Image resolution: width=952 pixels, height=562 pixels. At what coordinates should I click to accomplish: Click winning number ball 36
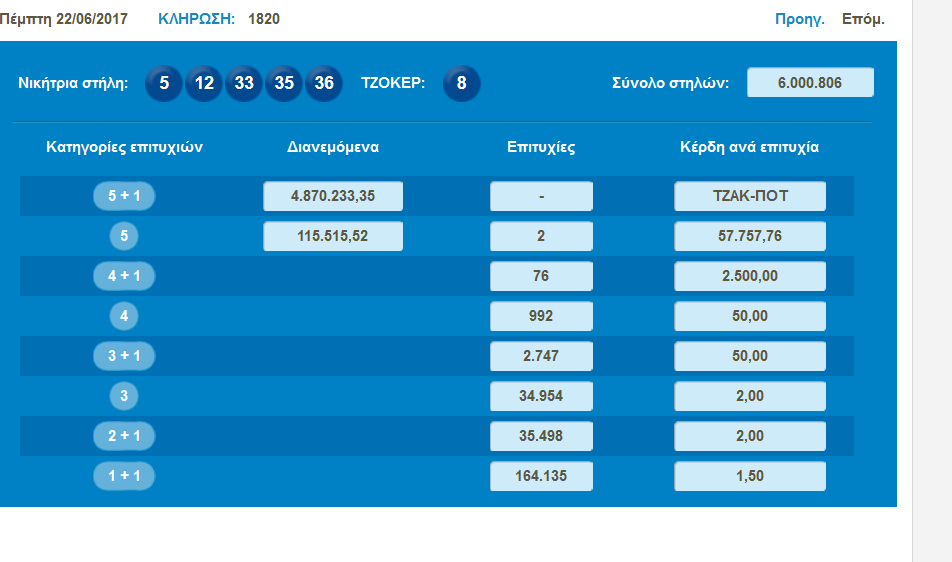pos(324,83)
